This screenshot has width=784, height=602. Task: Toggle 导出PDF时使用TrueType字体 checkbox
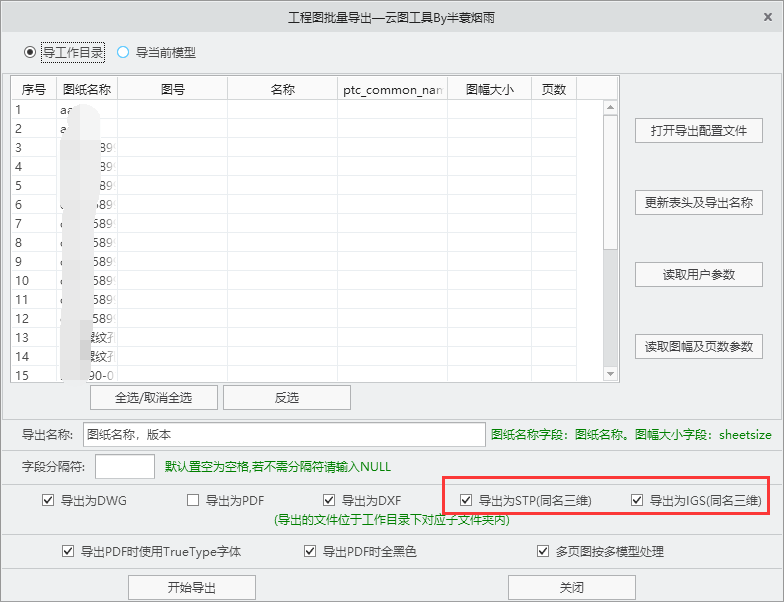(68, 551)
